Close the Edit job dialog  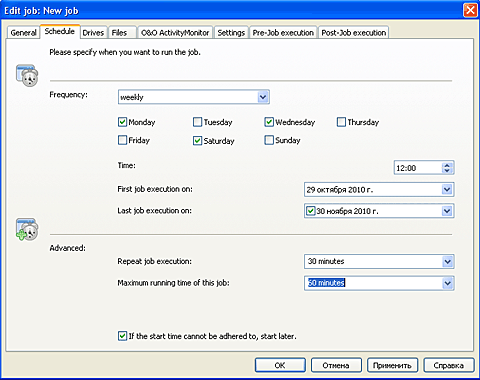470,10
